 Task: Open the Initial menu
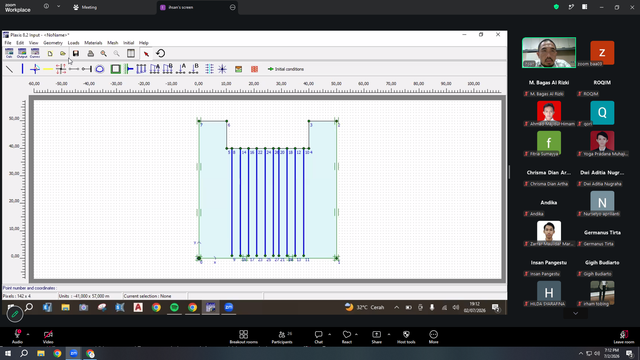[129, 43]
